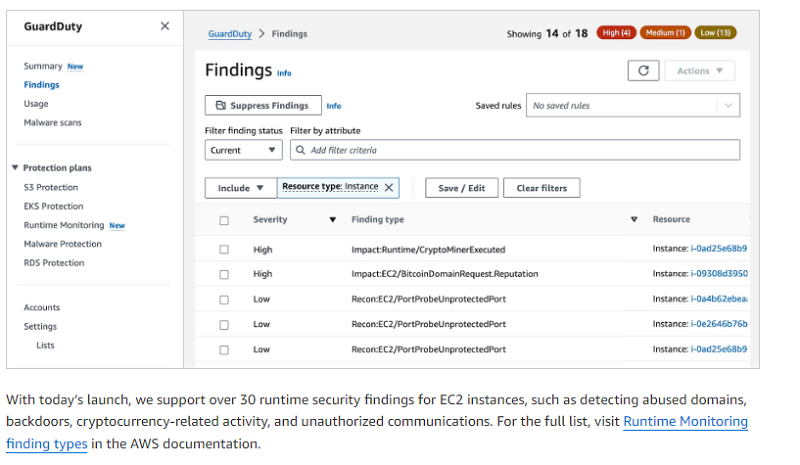Open the Saved rules dropdown

(633, 106)
